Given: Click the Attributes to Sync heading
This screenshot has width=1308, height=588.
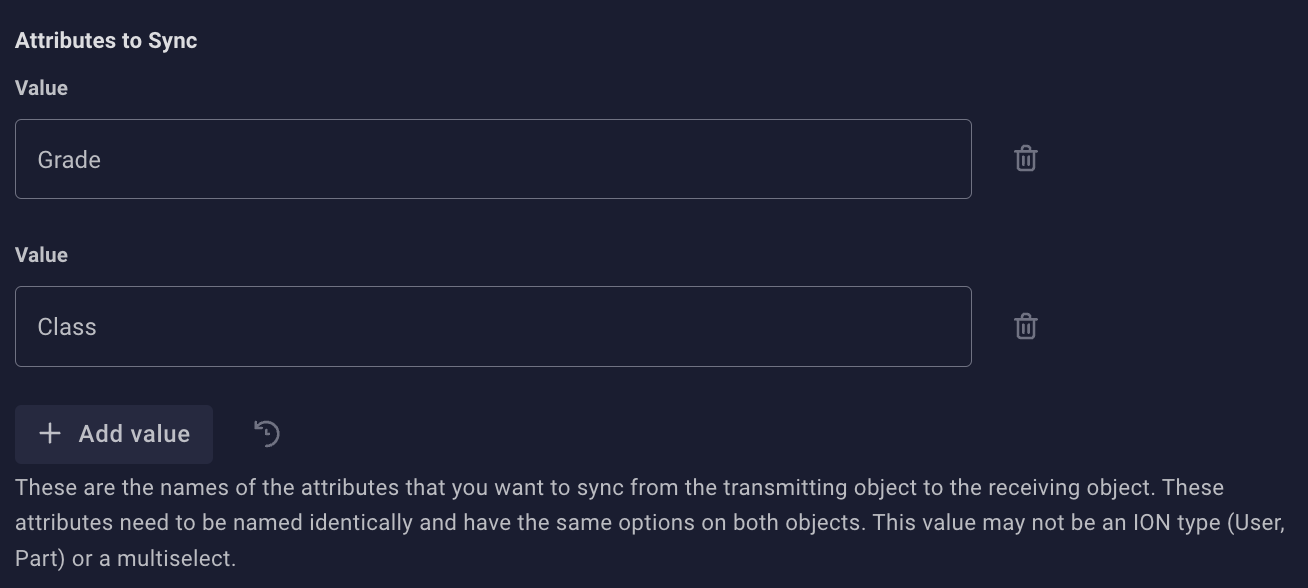Looking at the screenshot, I should [x=106, y=41].
